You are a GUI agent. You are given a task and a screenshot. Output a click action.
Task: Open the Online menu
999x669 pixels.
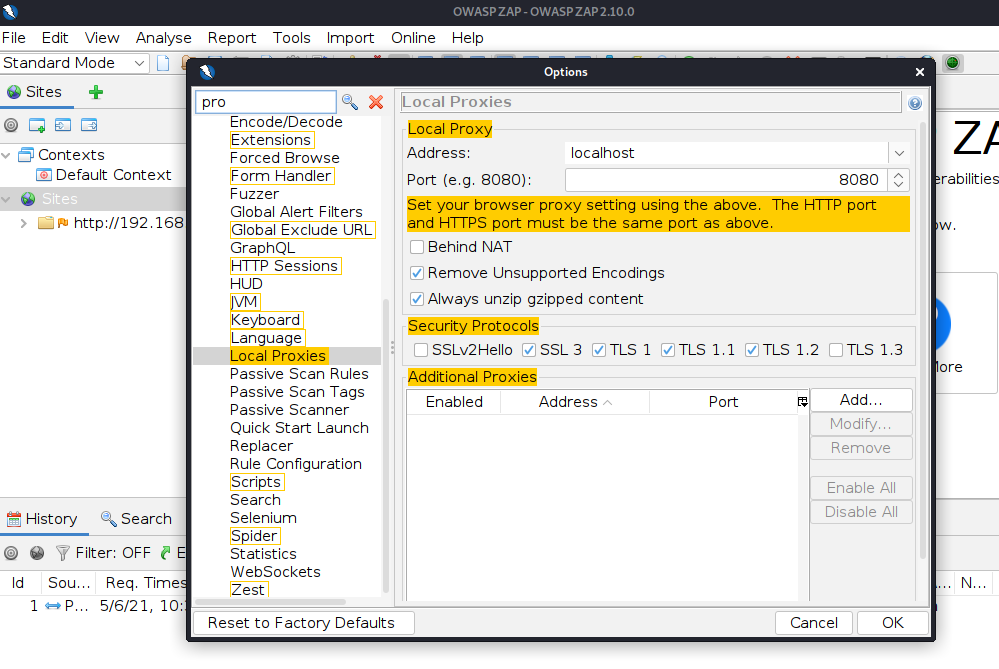(x=413, y=38)
